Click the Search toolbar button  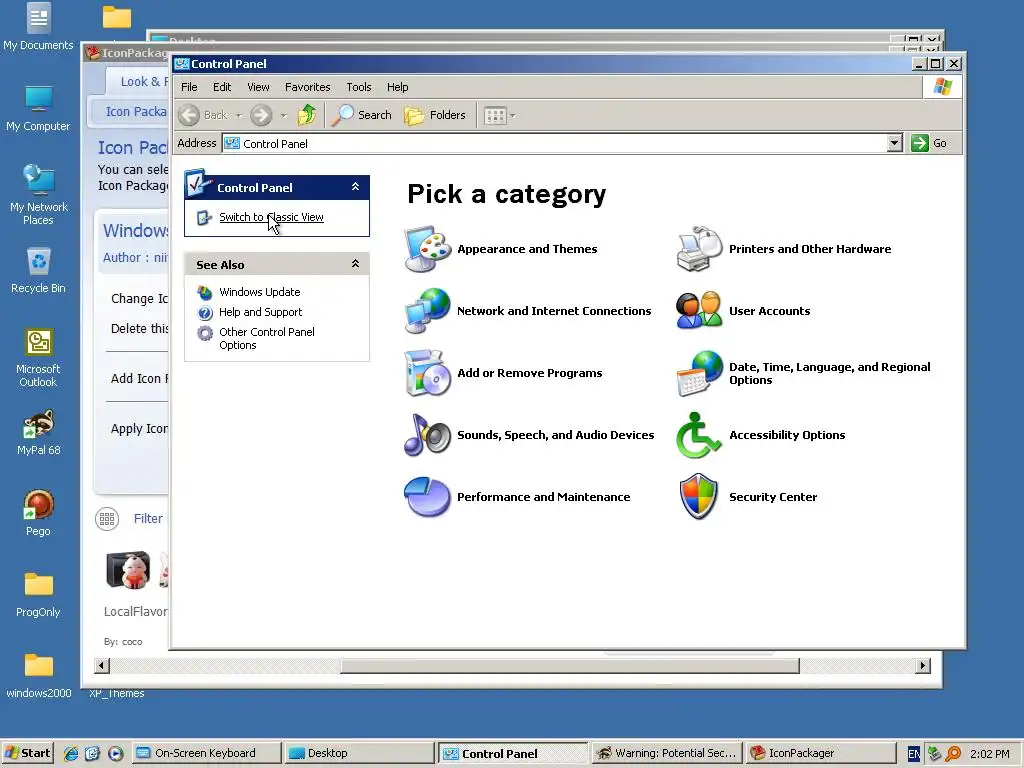pos(361,115)
